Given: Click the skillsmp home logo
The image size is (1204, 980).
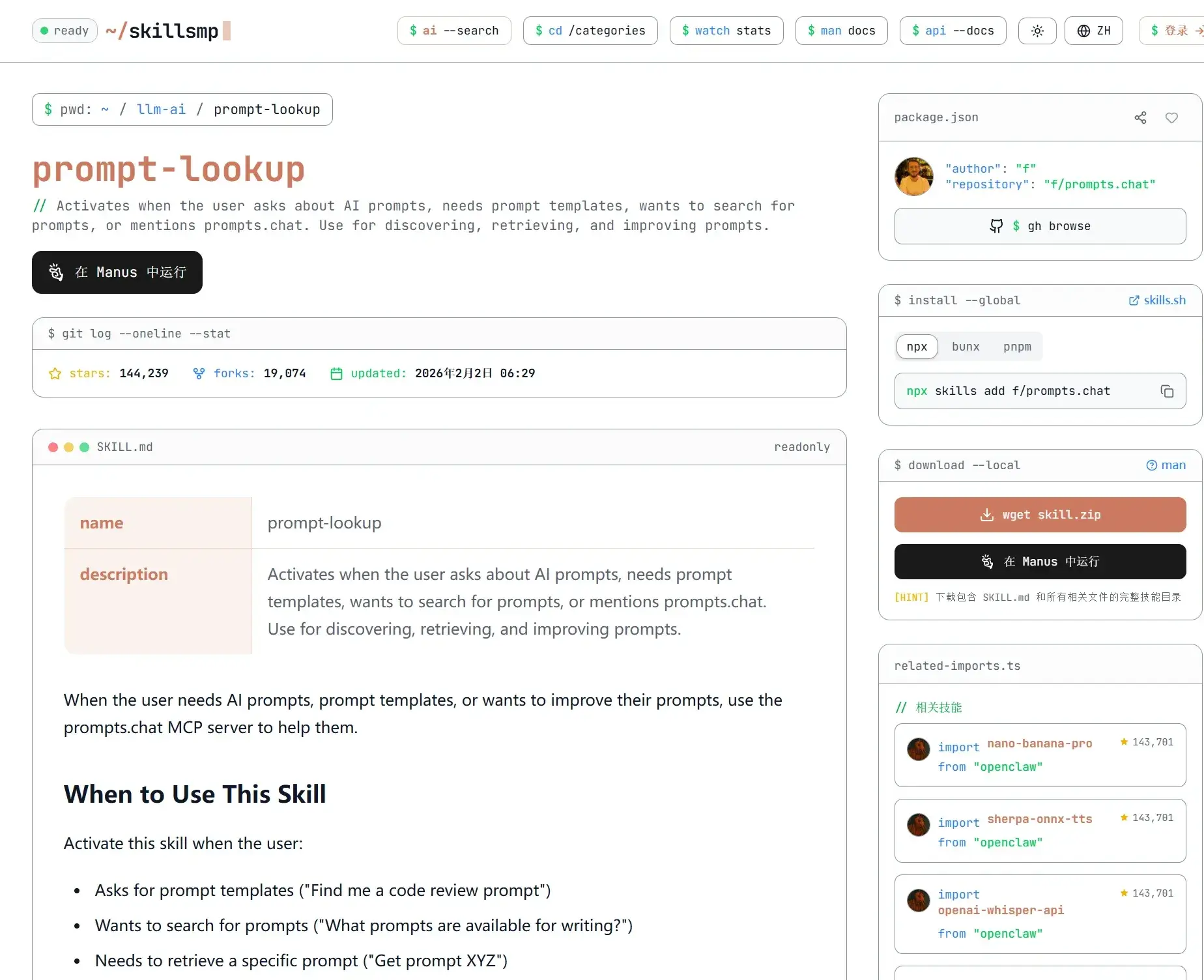Looking at the screenshot, I should (x=168, y=31).
